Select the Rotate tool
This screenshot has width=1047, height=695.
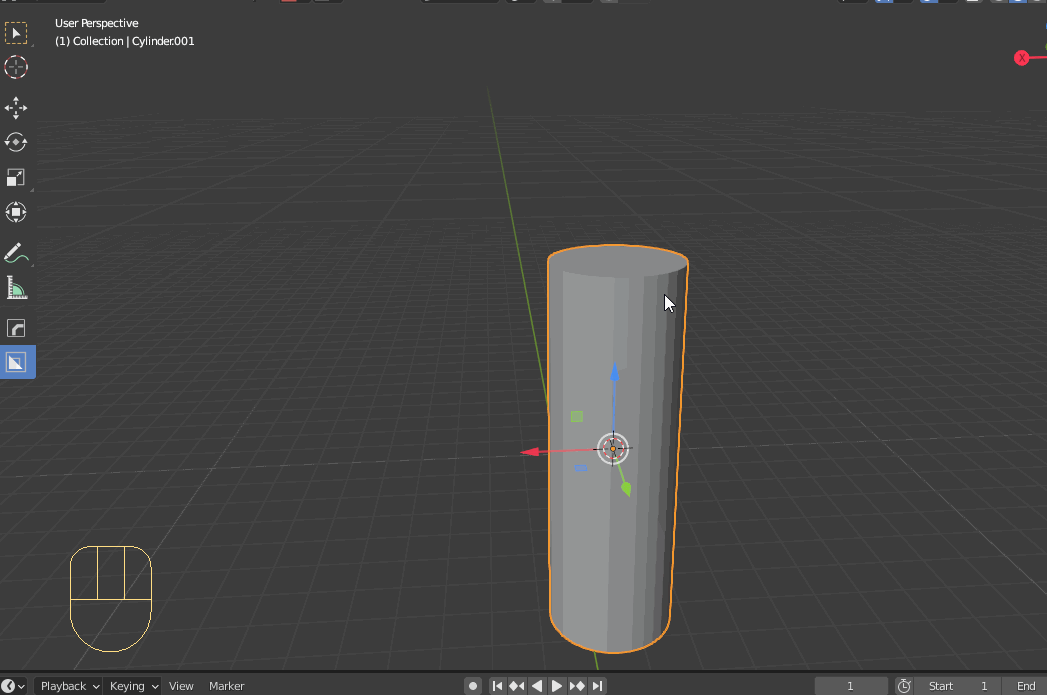16,142
